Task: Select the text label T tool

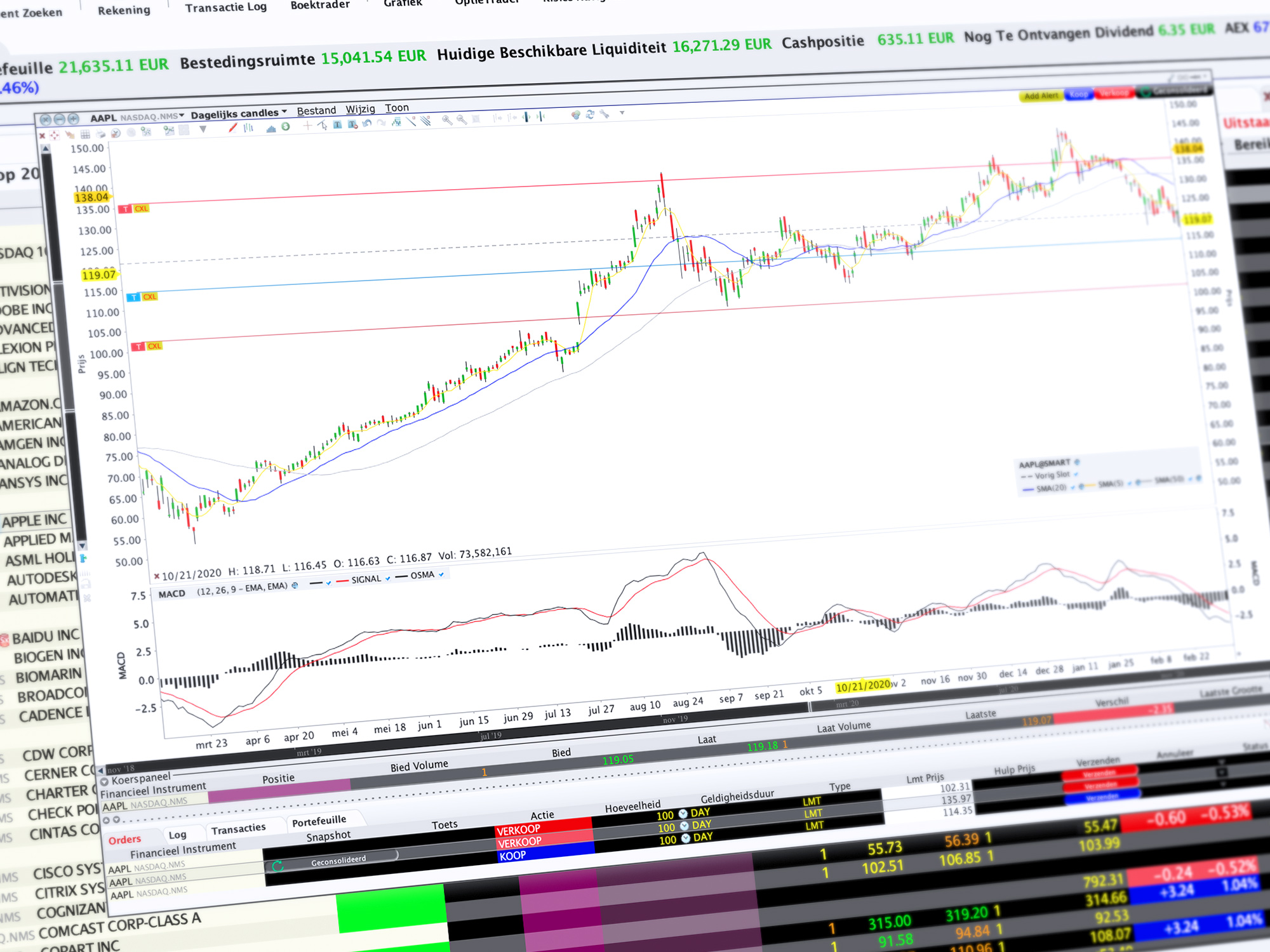Action: pos(337,124)
